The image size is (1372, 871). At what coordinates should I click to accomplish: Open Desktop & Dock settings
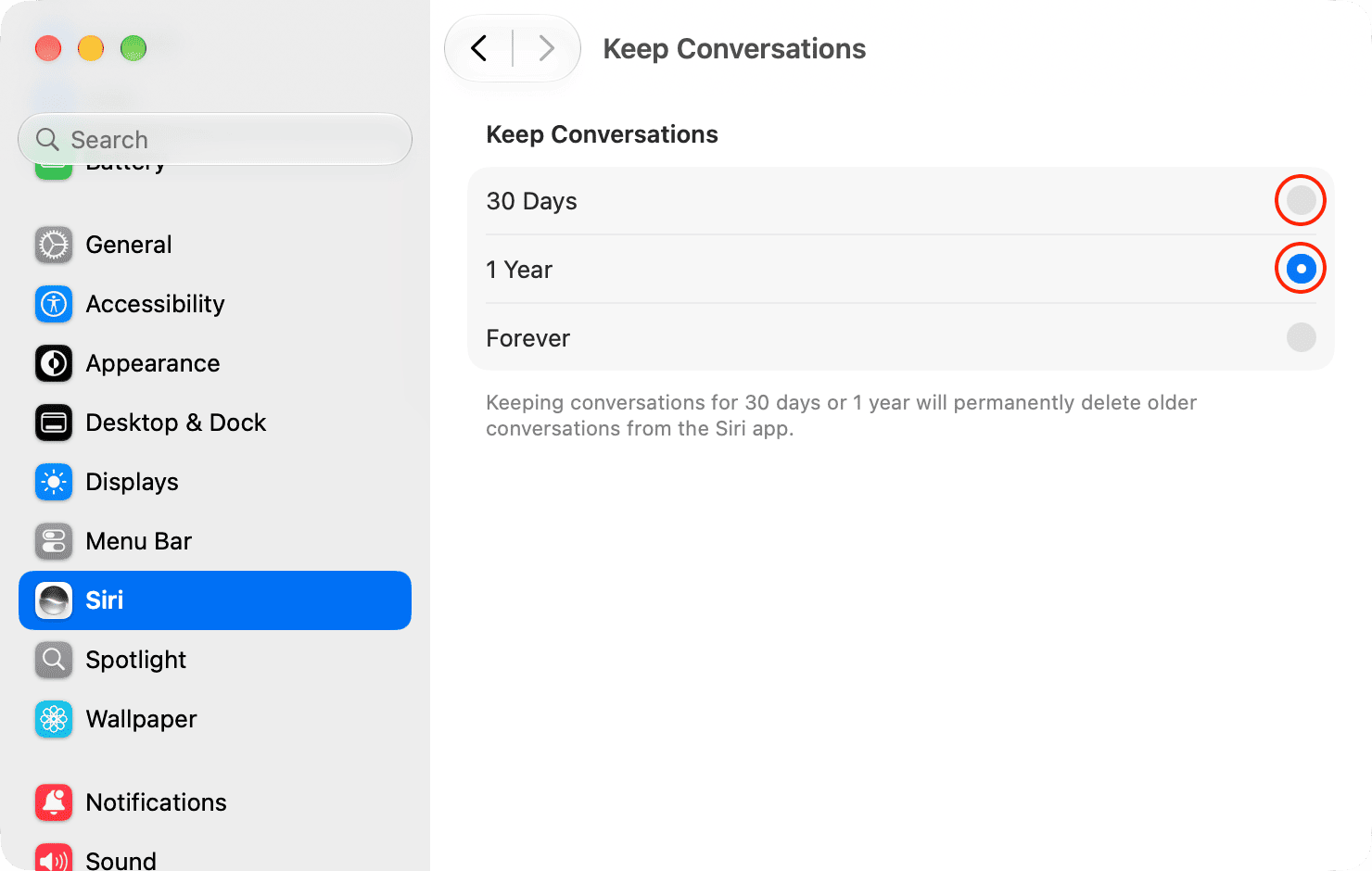click(x=215, y=423)
